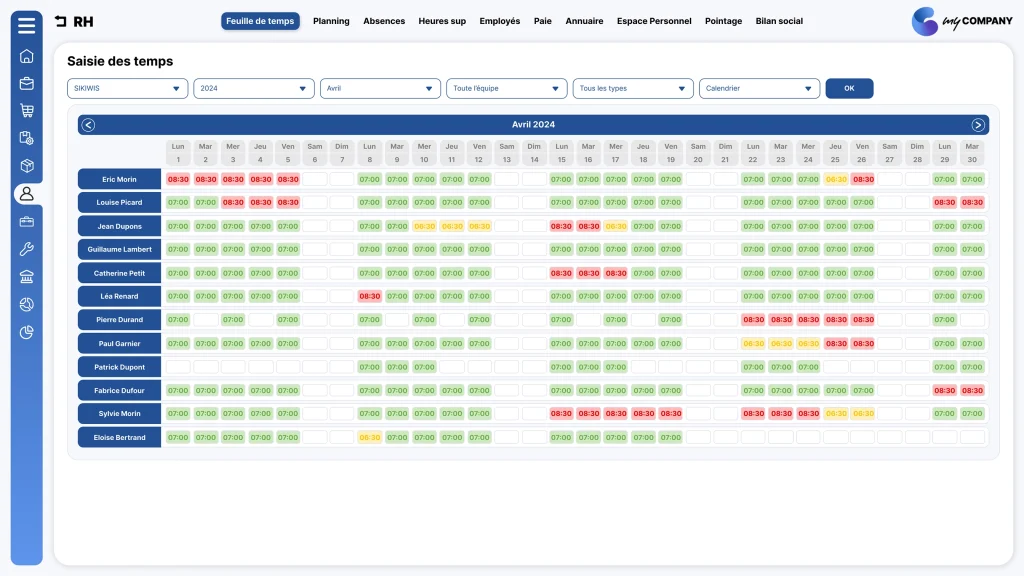1024x576 pixels.
Task: Open the shopping cart icon in the sidebar
Action: click(x=26, y=110)
